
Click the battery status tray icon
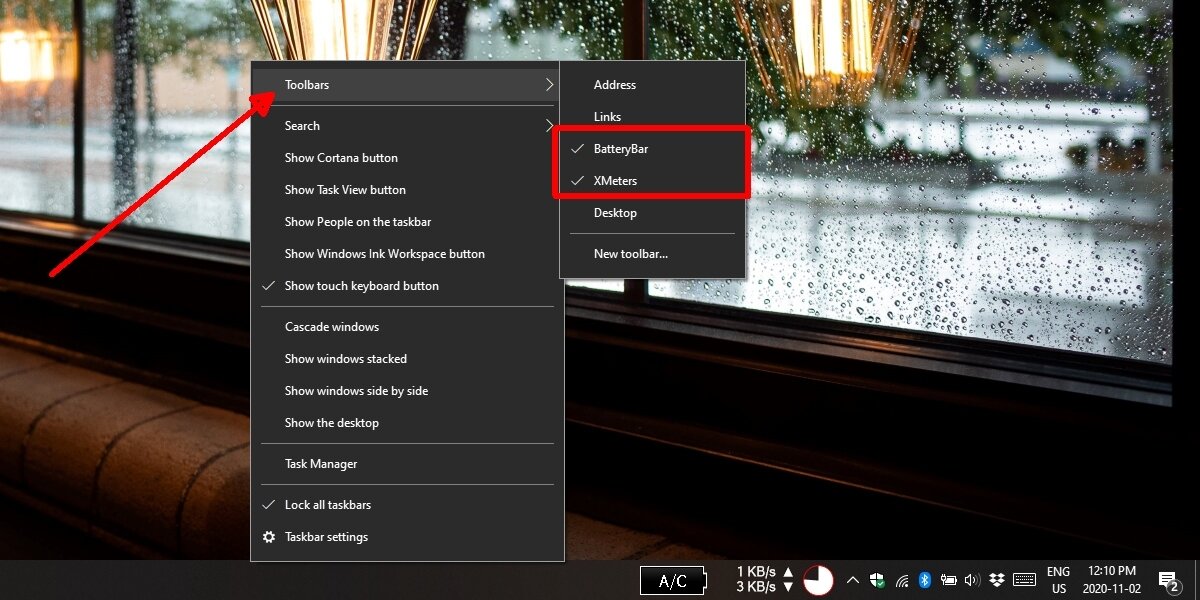tap(948, 580)
